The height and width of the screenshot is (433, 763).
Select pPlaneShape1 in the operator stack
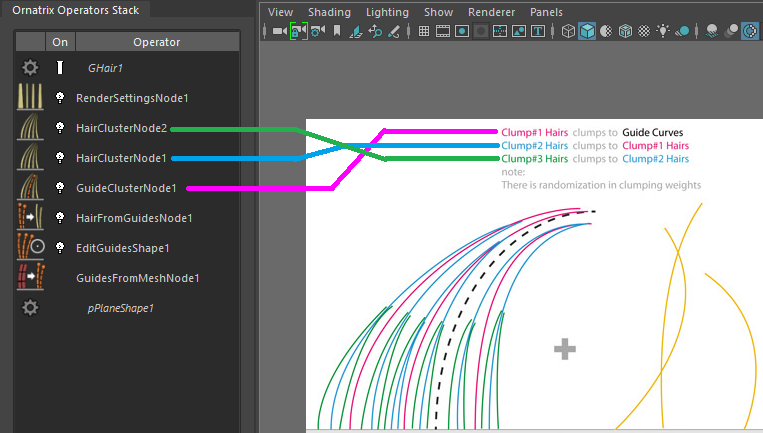(x=121, y=308)
